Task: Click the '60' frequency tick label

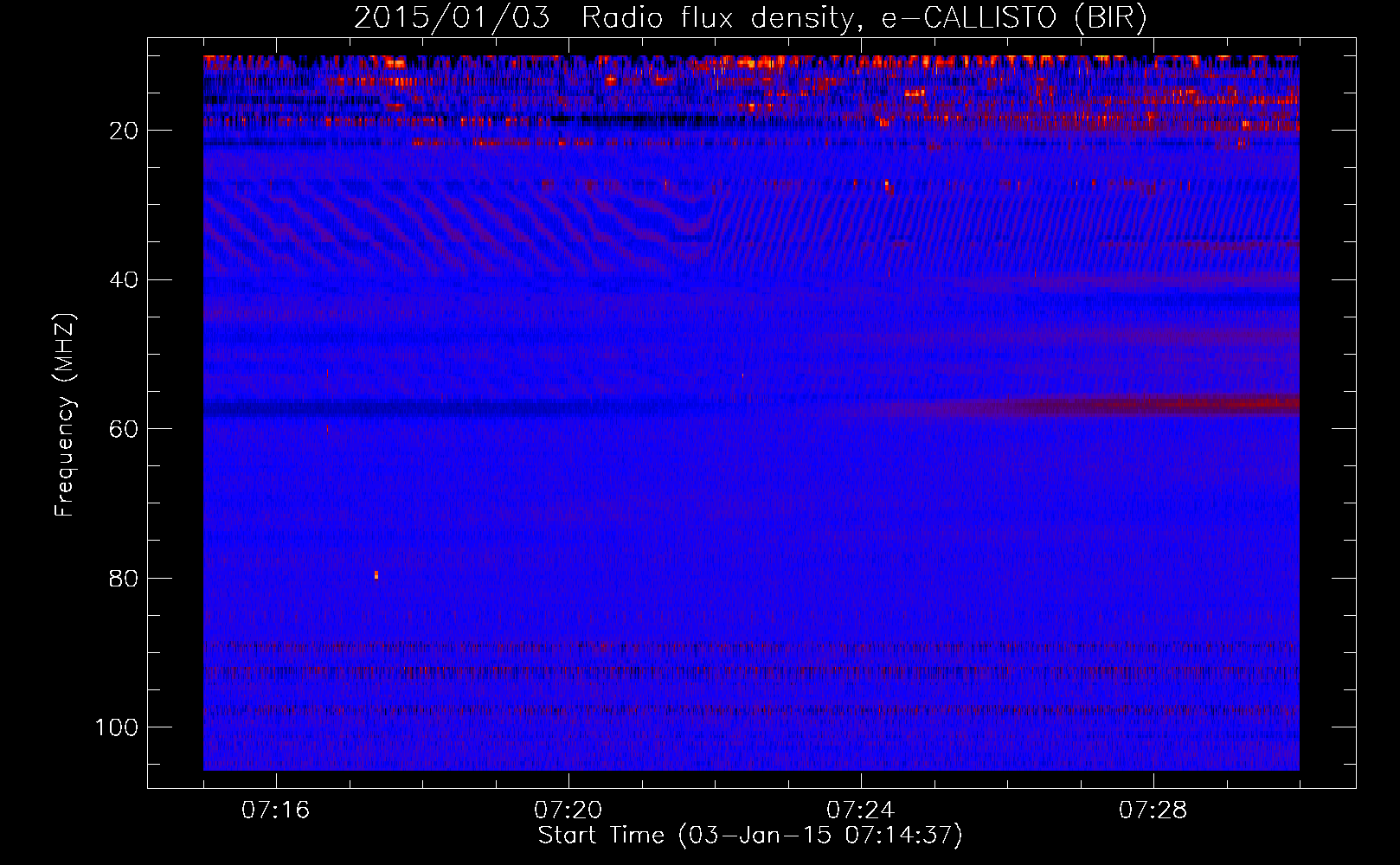Action: pos(125,429)
